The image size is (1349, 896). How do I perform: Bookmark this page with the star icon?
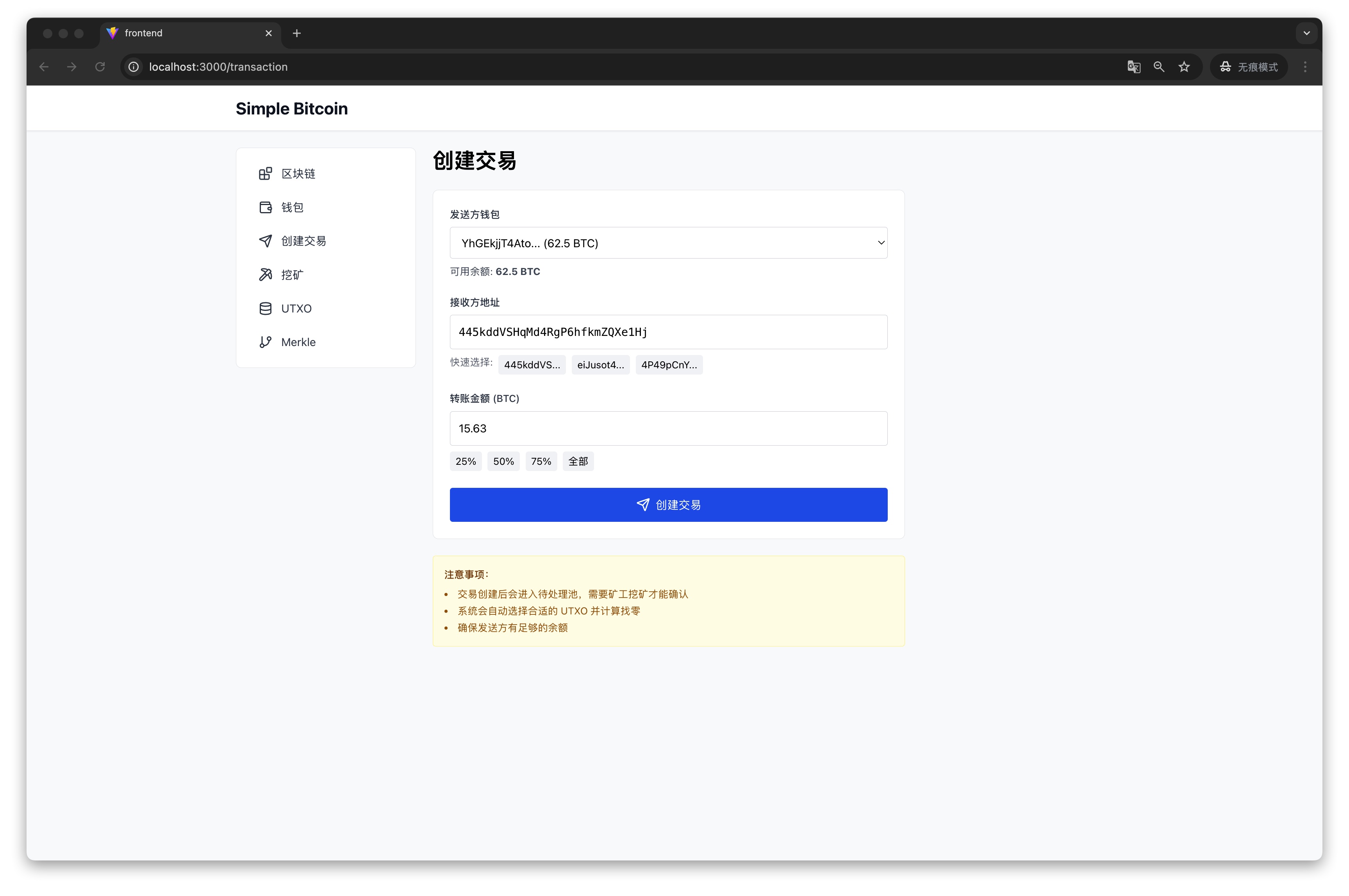(1184, 67)
